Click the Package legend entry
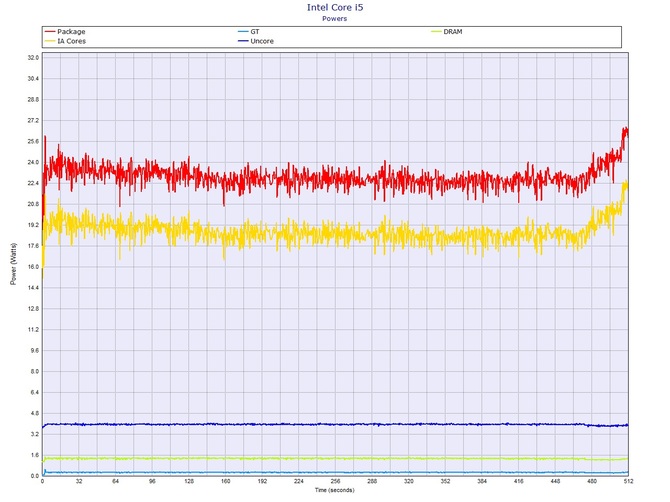 [x=65, y=32]
